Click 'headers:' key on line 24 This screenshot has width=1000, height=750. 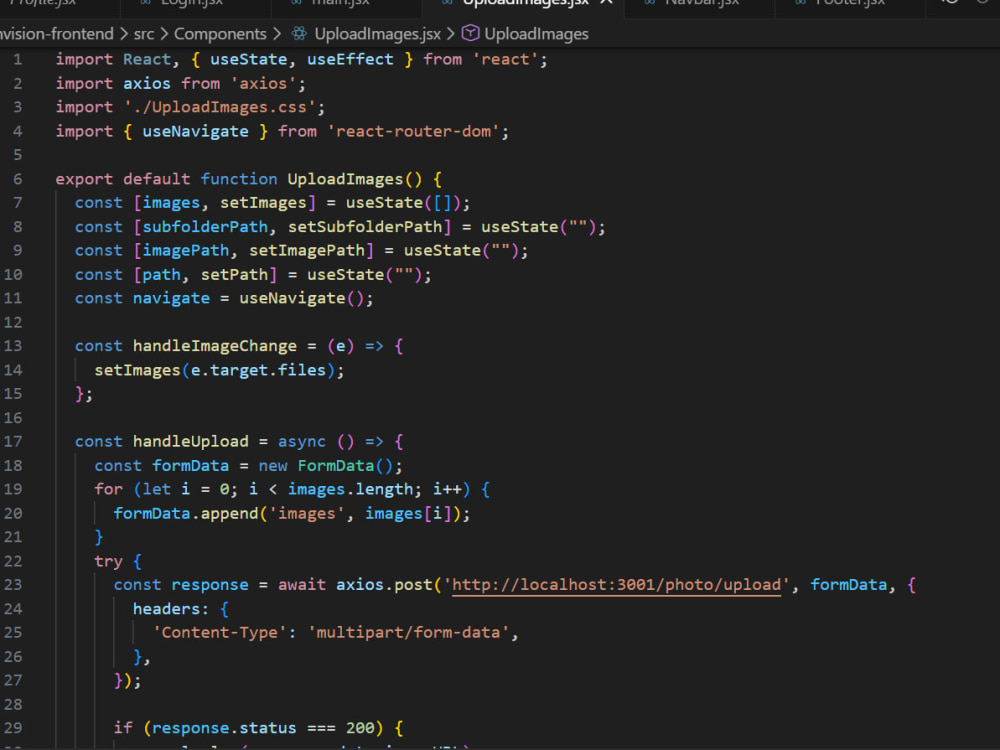click(x=170, y=609)
